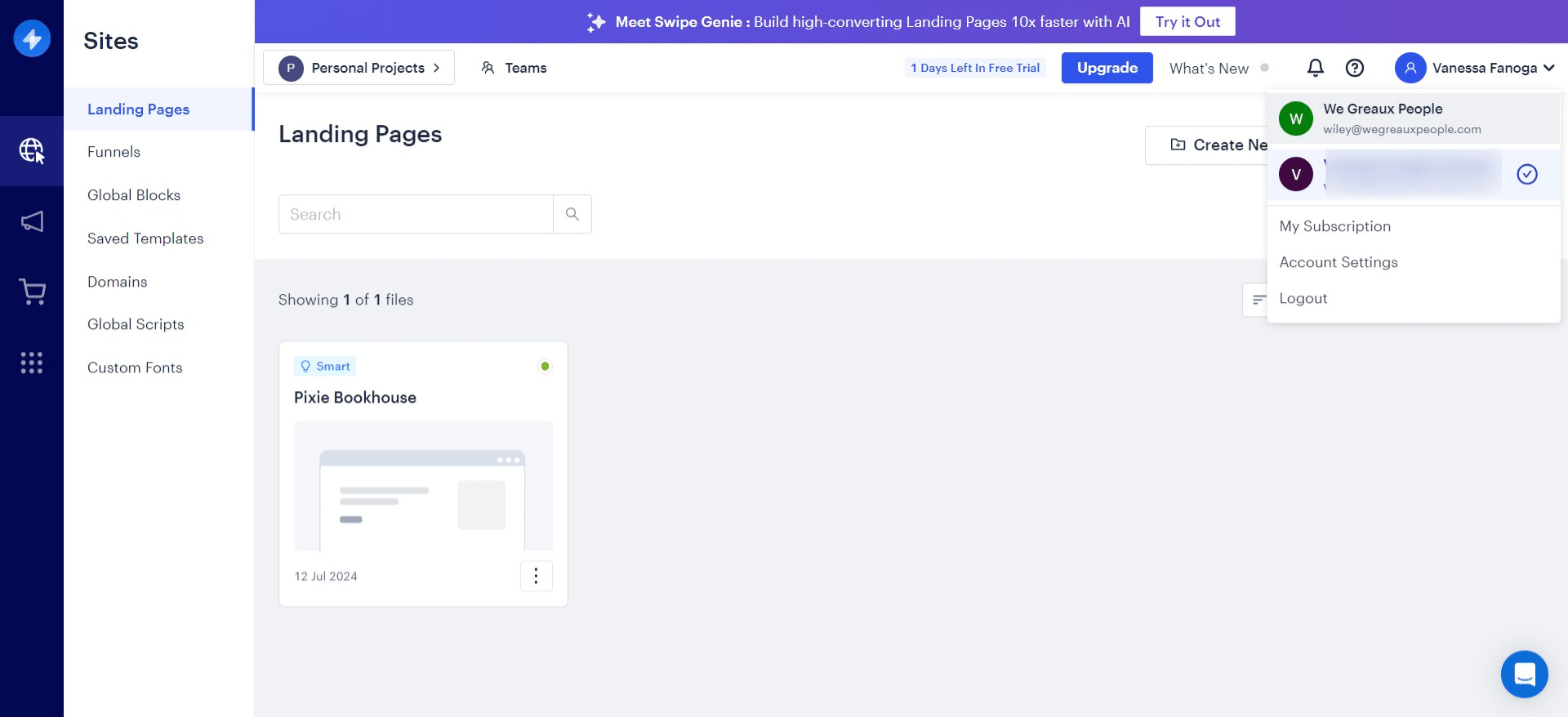The image size is (1568, 717).
Task: Open Pixie Bookhouse three-dot options menu
Action: [x=536, y=576]
